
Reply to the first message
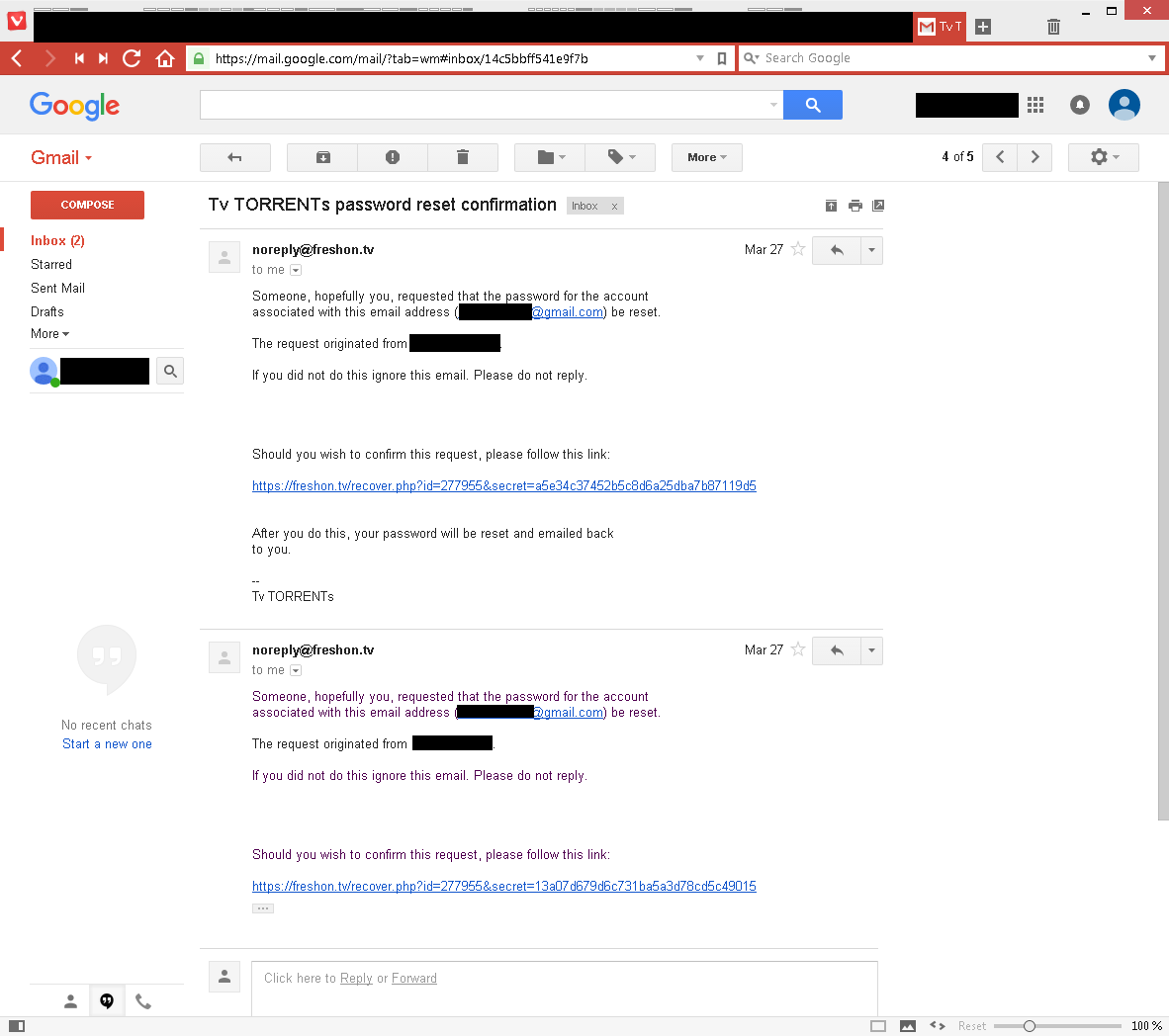click(837, 250)
